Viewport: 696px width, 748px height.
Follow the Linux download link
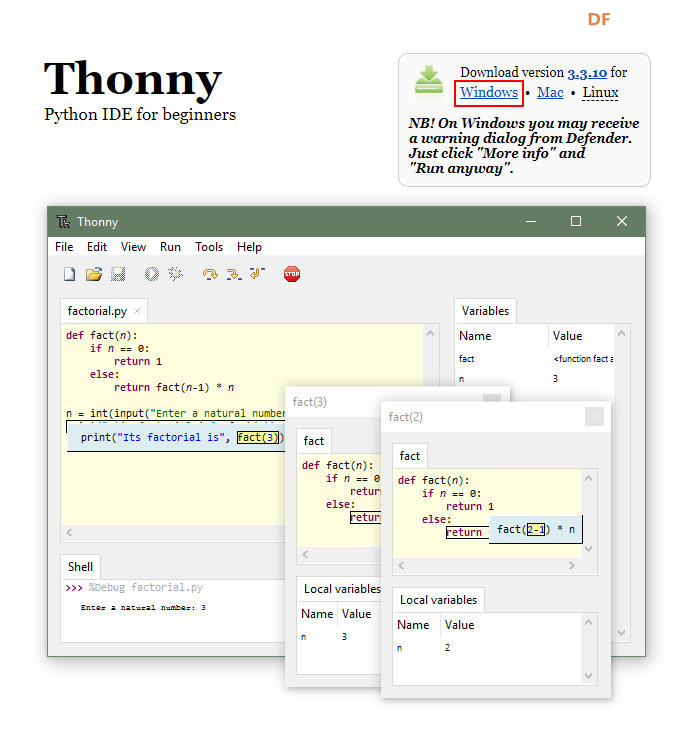click(x=600, y=92)
